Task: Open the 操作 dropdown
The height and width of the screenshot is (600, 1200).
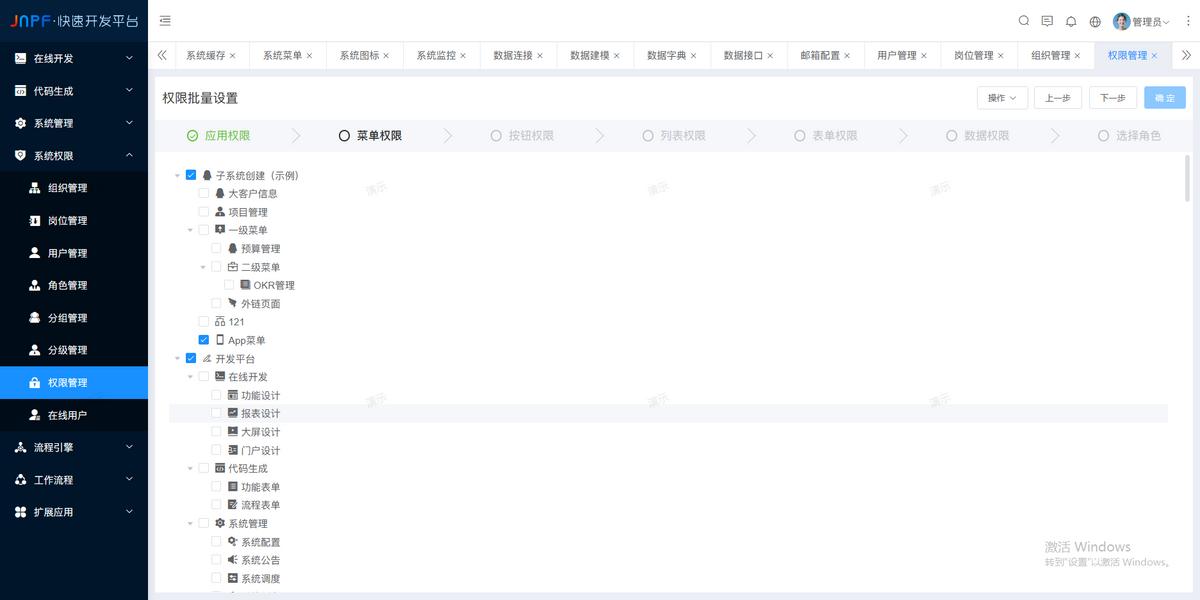Action: tap(1003, 96)
